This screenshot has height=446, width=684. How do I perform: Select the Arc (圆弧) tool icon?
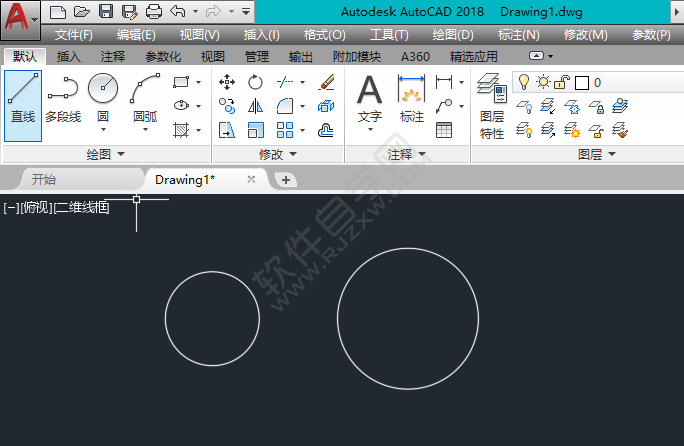[145, 88]
